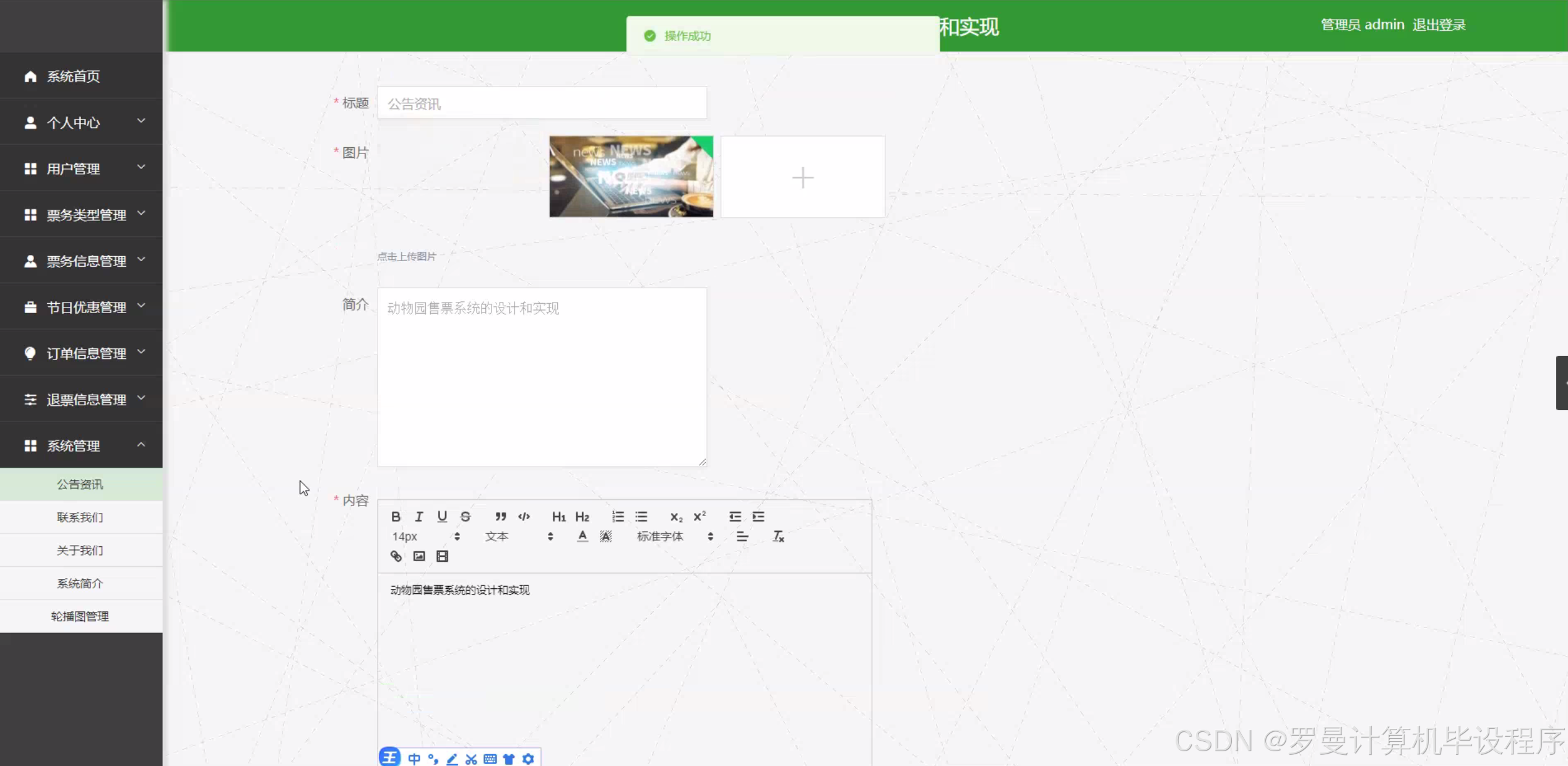
Task: Click the 标题 title input field
Action: pos(542,103)
